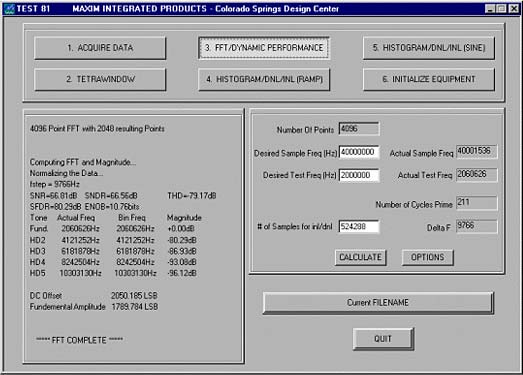Click the Magnitude column header
Image resolution: width=523 pixels, height=375 pixels.
pyautogui.click(x=184, y=218)
